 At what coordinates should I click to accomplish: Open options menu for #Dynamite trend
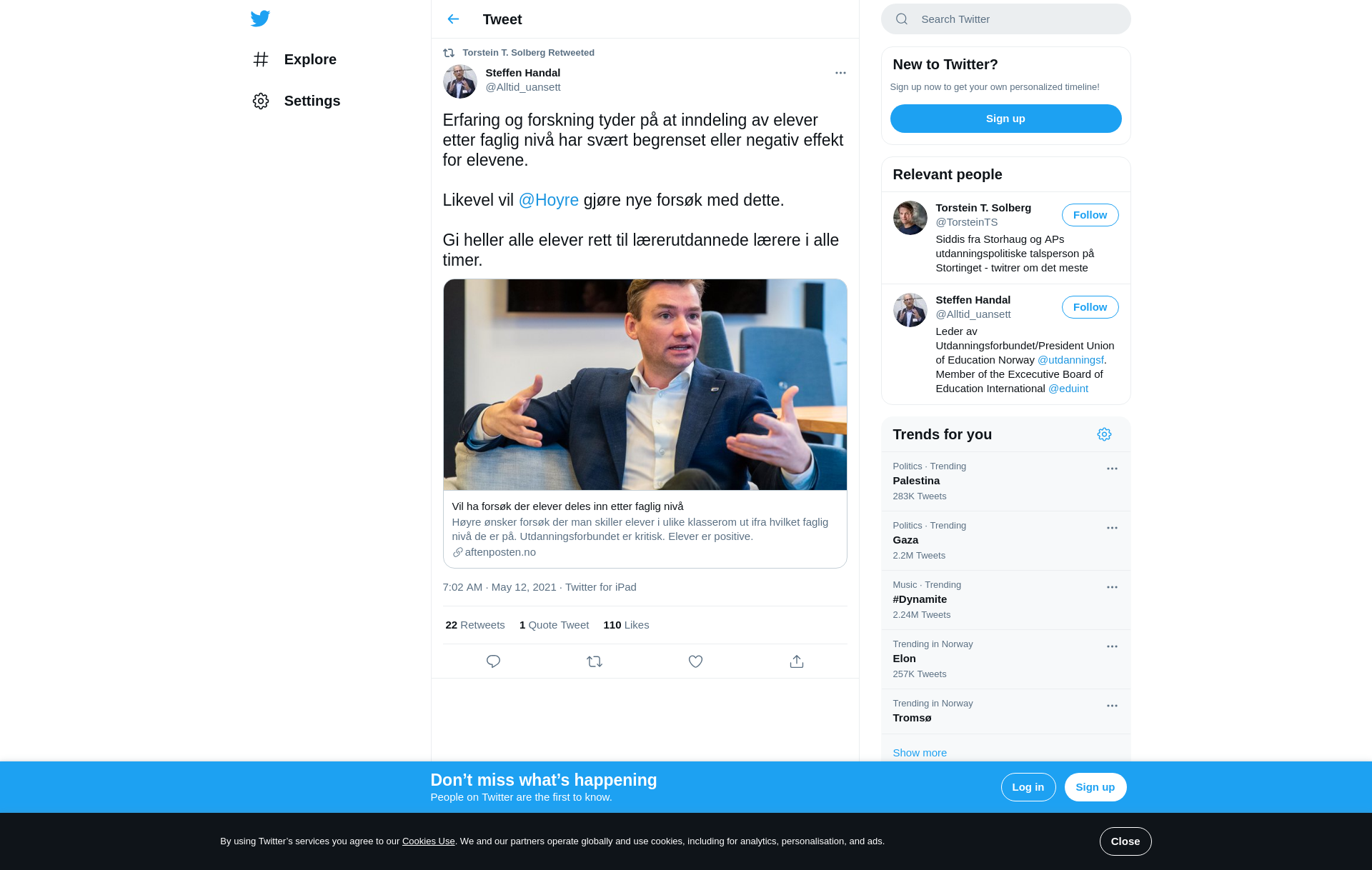1112,587
